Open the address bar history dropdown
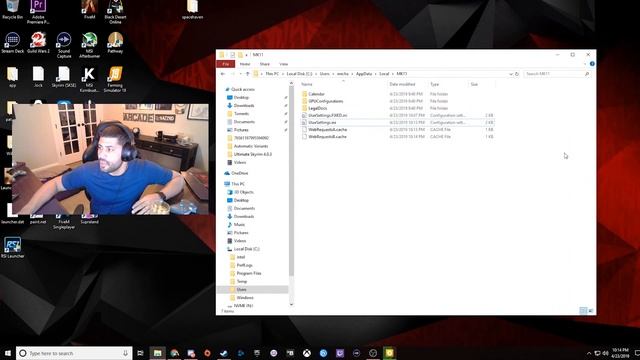 pyautogui.click(x=511, y=74)
